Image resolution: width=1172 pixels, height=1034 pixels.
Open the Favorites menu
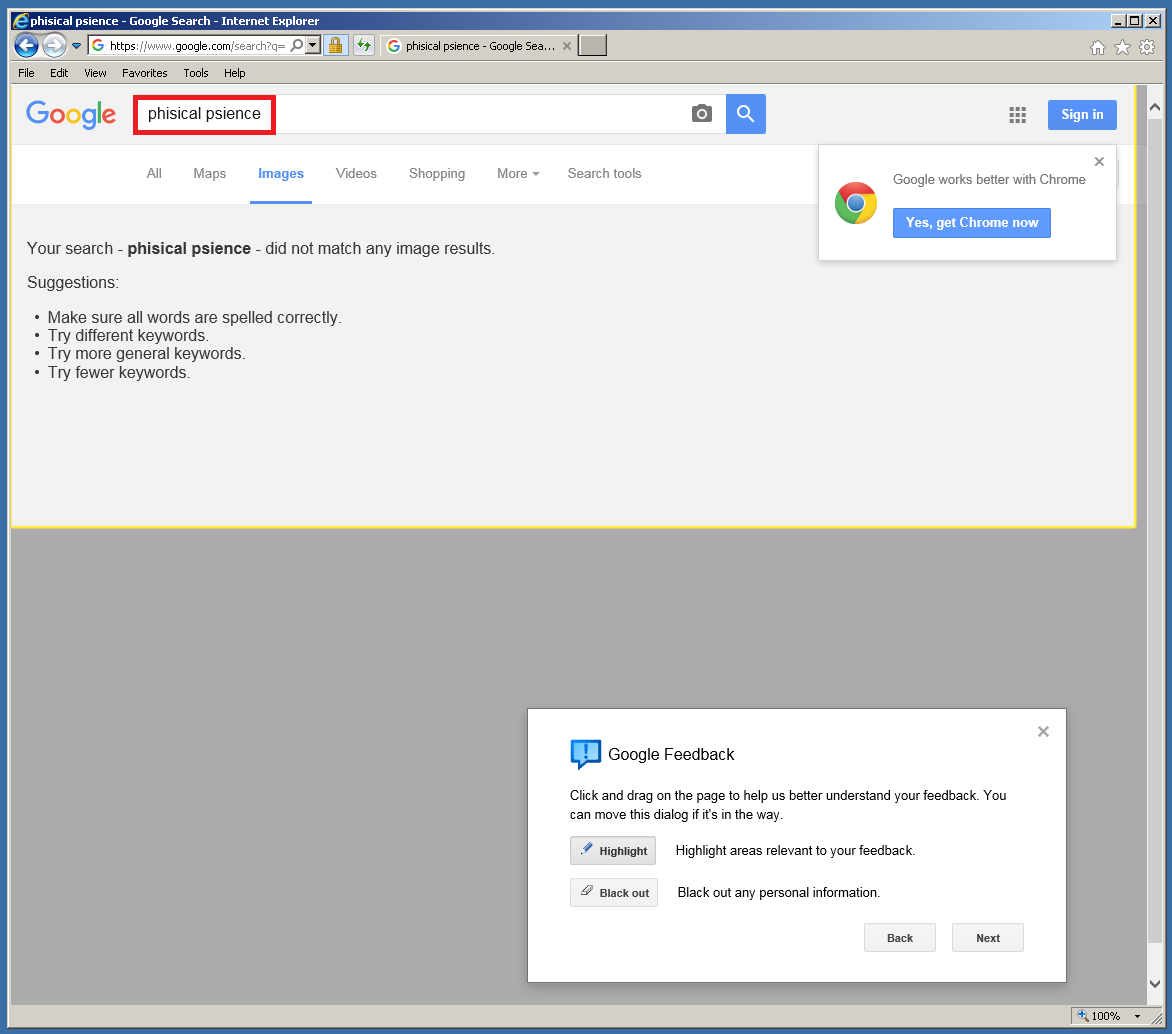(144, 73)
